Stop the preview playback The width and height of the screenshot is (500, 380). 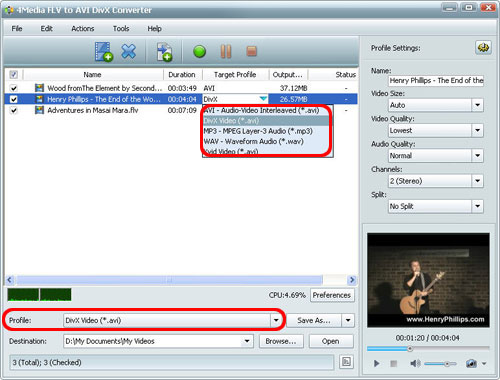[x=394, y=363]
